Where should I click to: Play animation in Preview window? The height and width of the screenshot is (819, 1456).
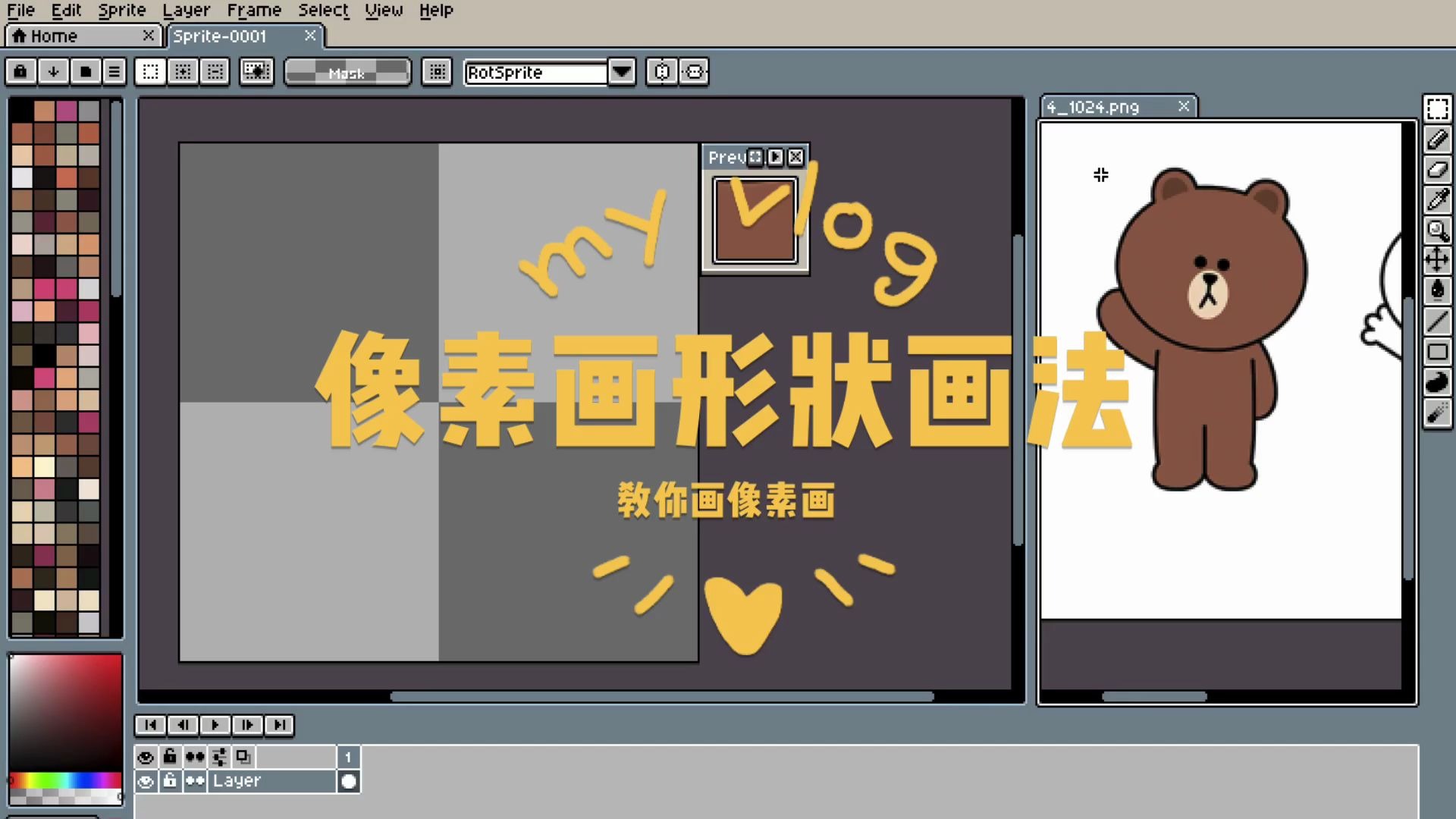coord(775,157)
